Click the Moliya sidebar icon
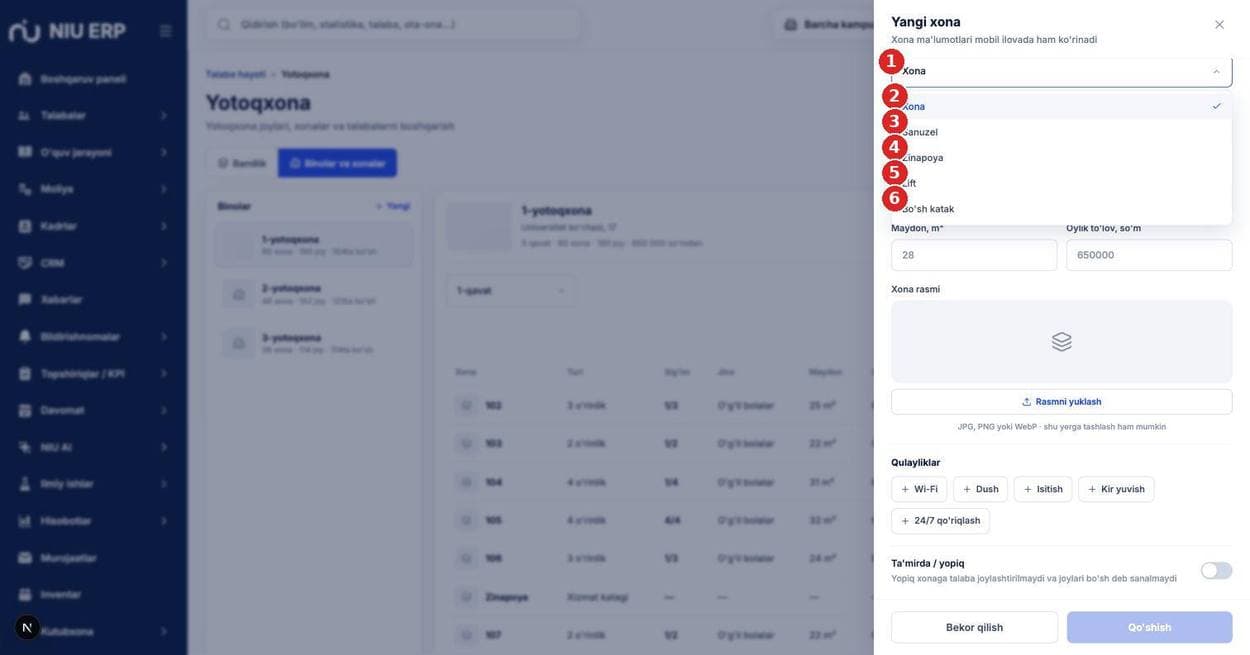The height and width of the screenshot is (655, 1250). pos(25,189)
